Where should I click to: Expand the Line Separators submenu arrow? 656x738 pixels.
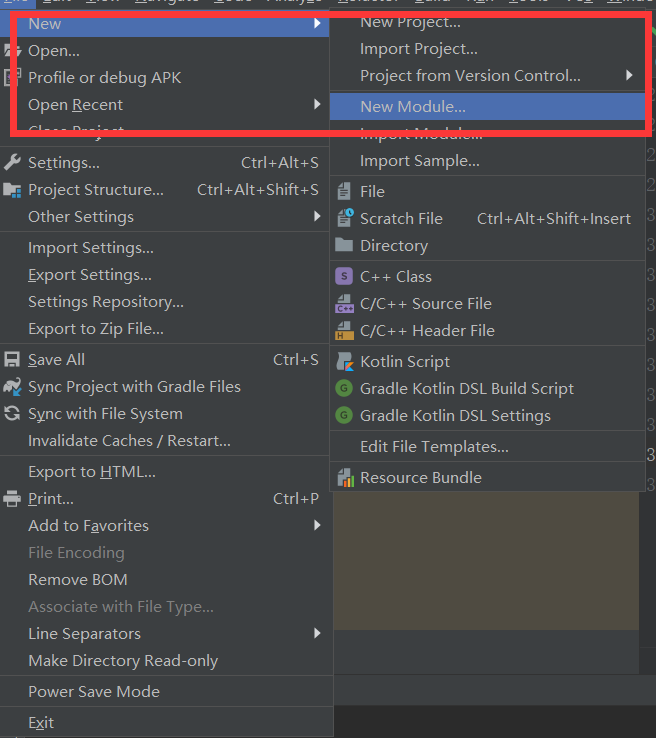[x=317, y=634]
